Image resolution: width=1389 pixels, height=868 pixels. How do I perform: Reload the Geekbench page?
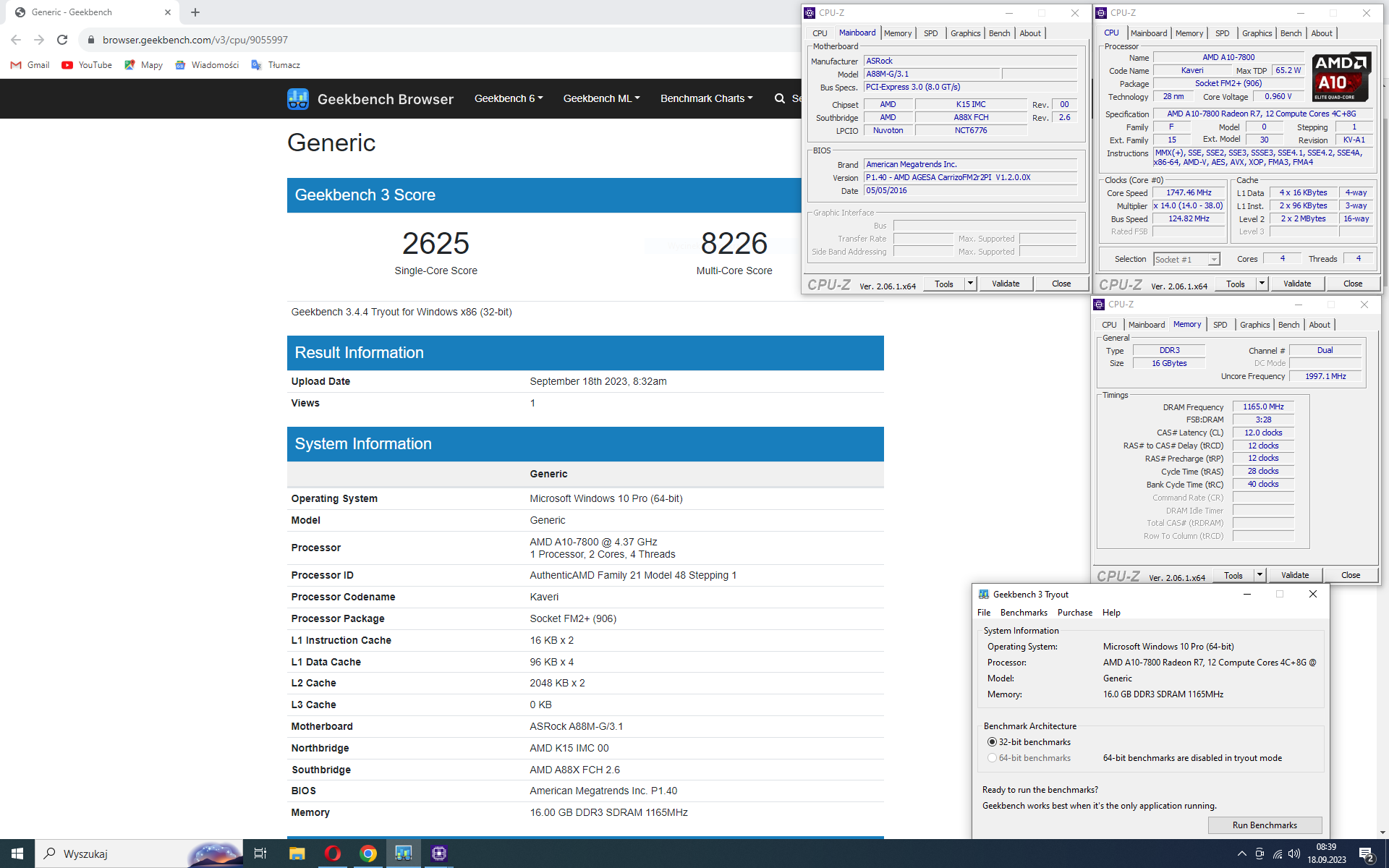point(62,40)
